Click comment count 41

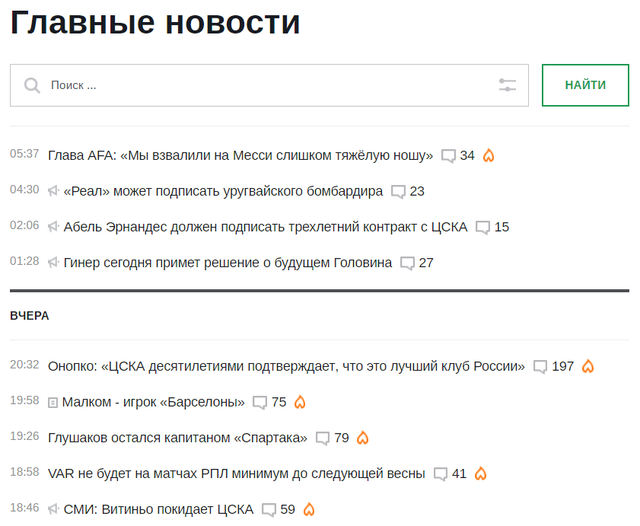coord(459,473)
